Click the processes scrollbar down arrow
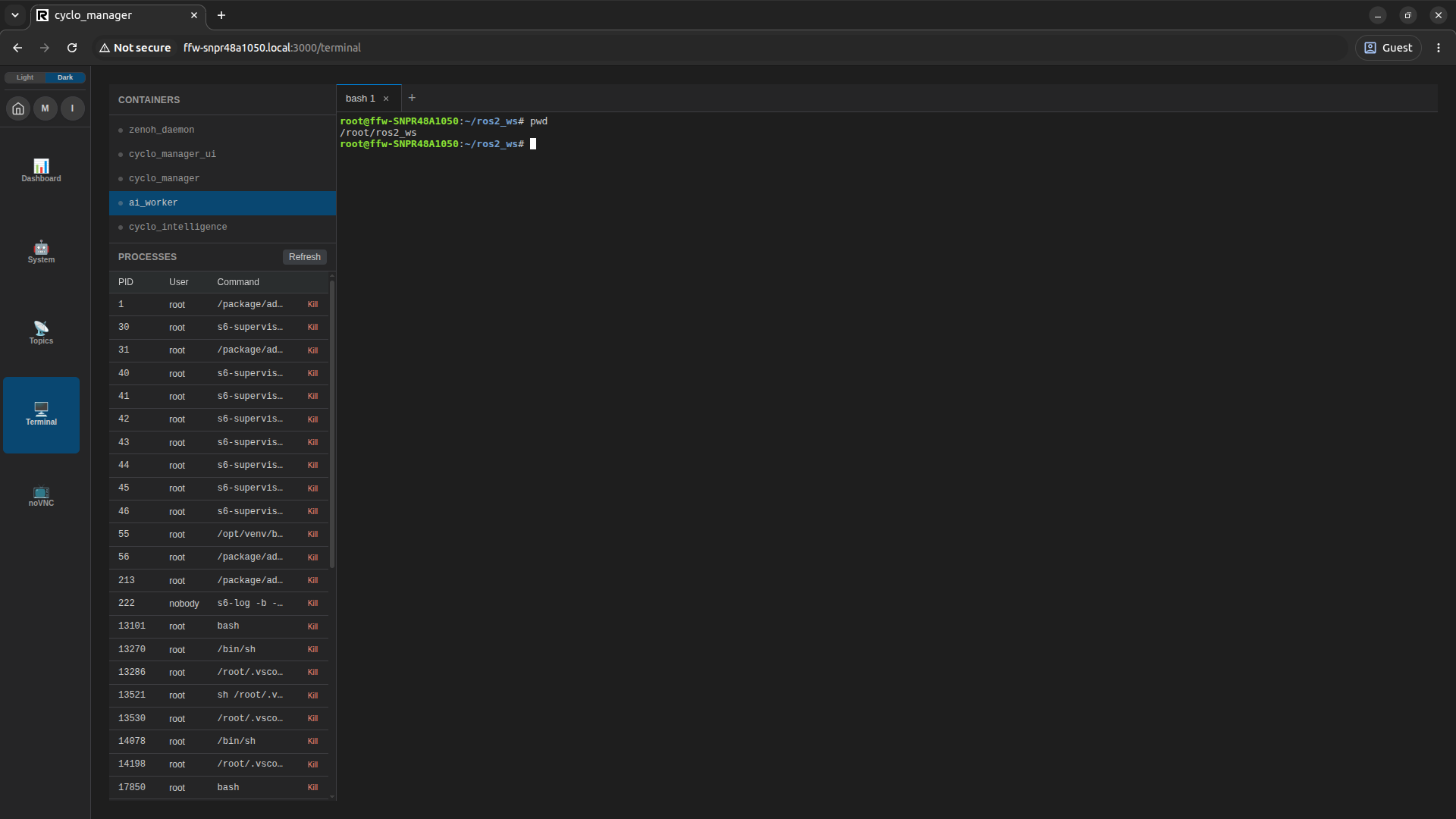Viewport: 1456px width, 819px height. (332, 797)
